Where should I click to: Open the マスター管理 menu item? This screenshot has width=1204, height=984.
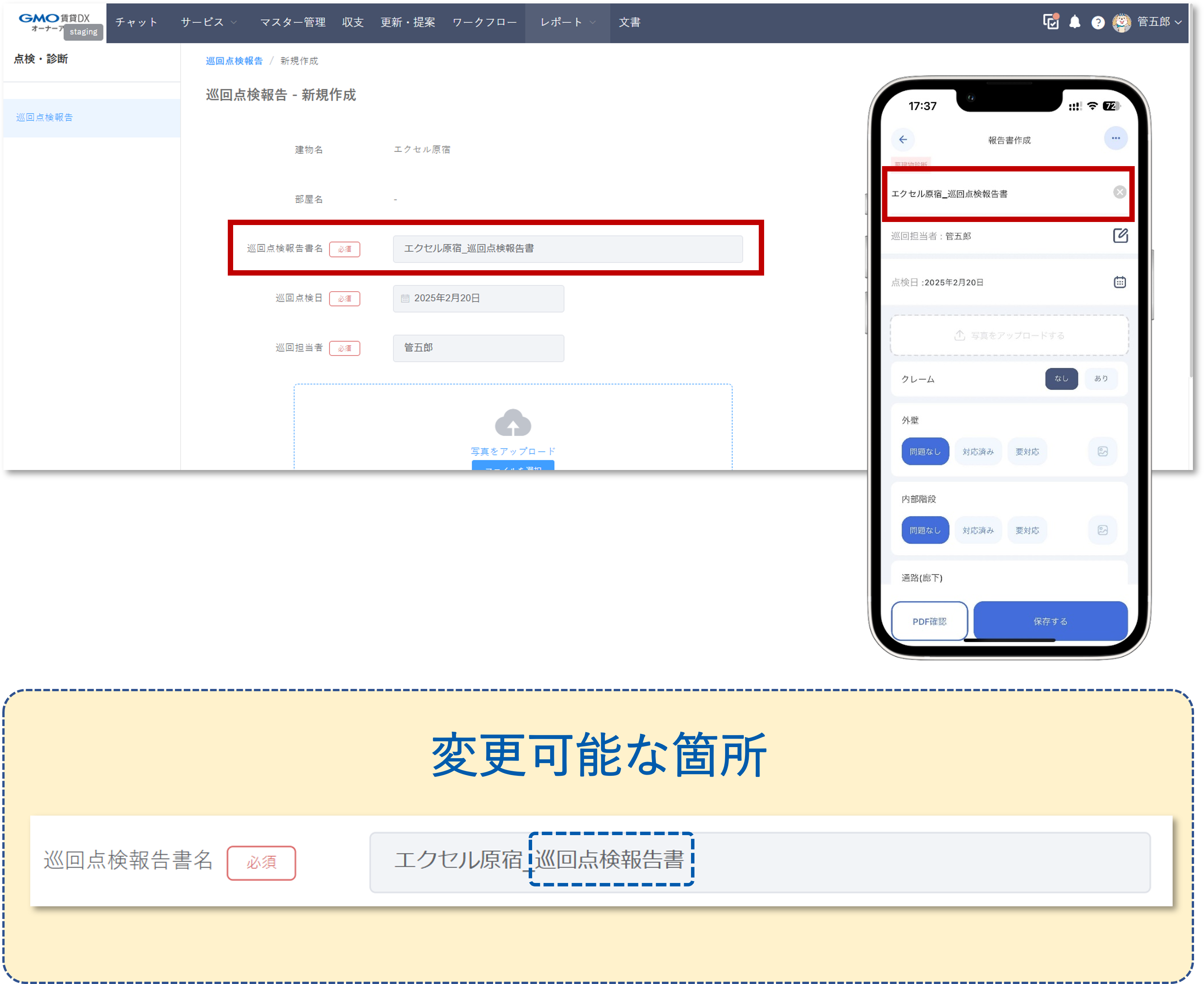point(292,22)
